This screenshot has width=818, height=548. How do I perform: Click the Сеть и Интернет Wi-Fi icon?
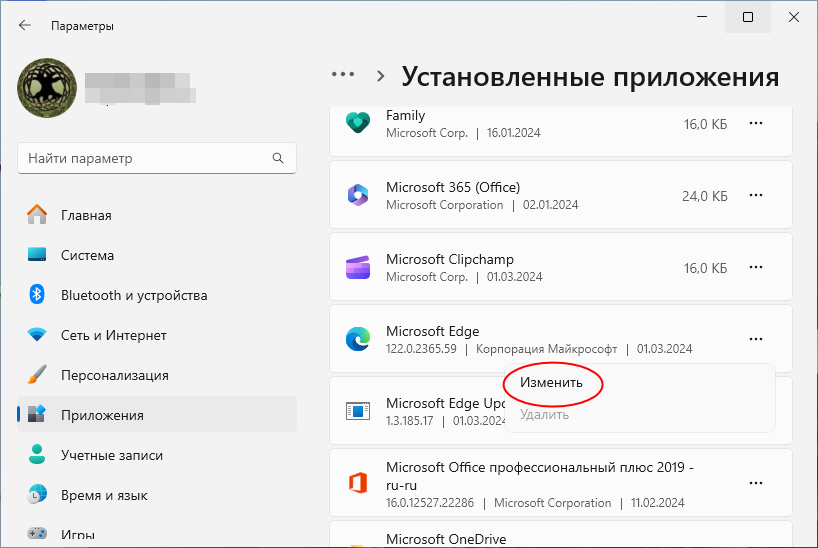tap(37, 335)
